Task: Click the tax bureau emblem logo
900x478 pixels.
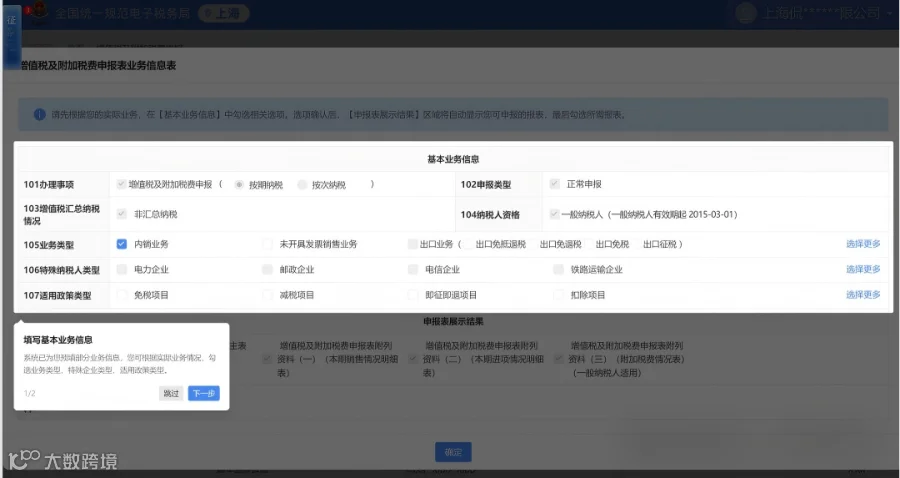Action: click(x=39, y=13)
